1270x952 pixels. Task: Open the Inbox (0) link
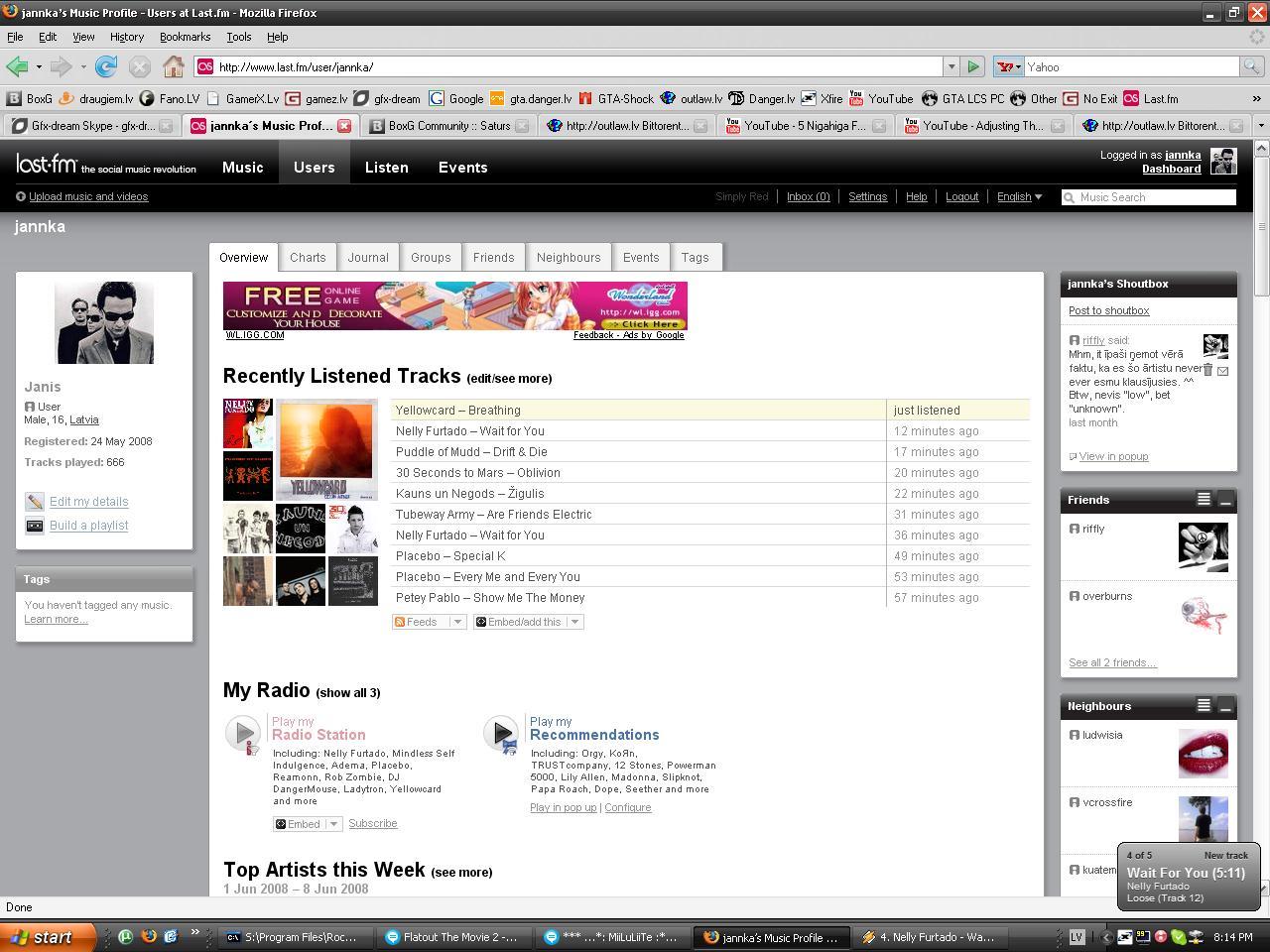click(x=808, y=196)
